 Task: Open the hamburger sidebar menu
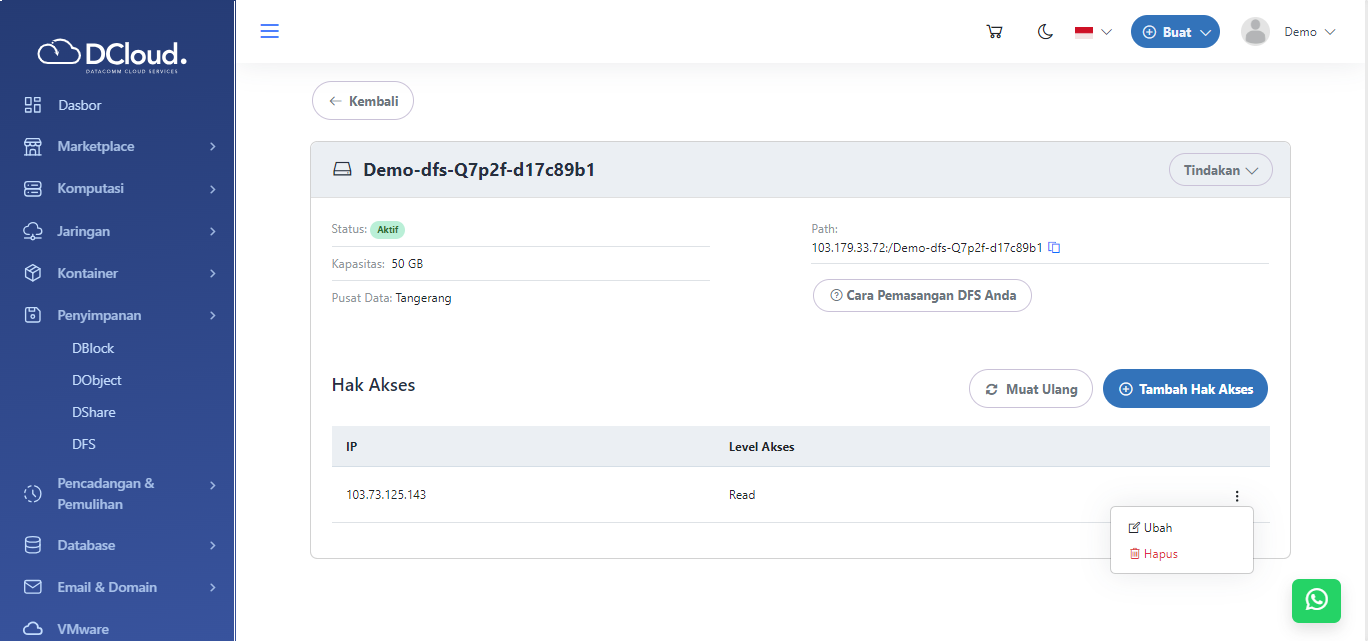(x=269, y=31)
